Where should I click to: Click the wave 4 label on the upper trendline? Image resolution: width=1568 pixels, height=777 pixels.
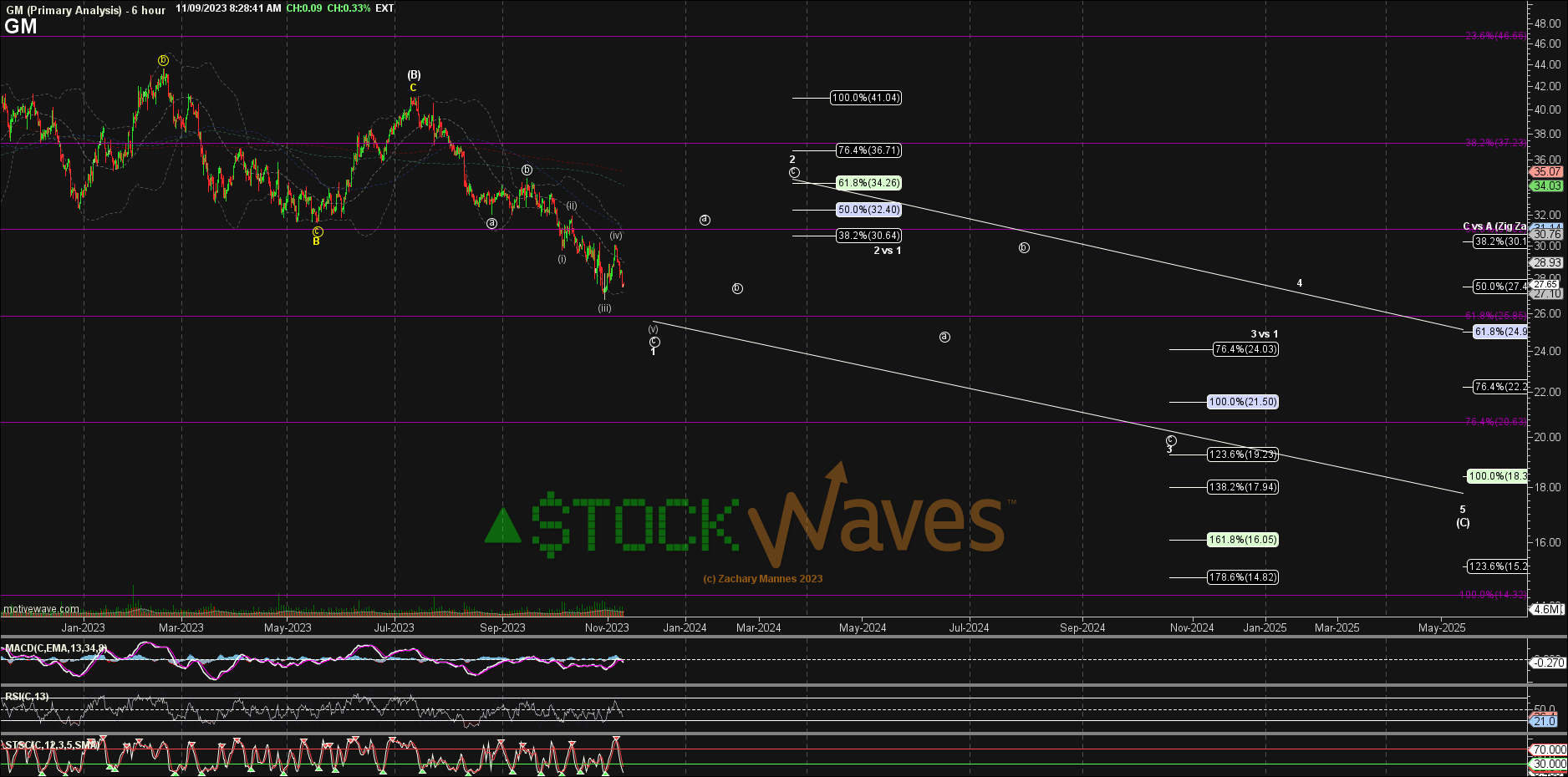tap(1300, 283)
